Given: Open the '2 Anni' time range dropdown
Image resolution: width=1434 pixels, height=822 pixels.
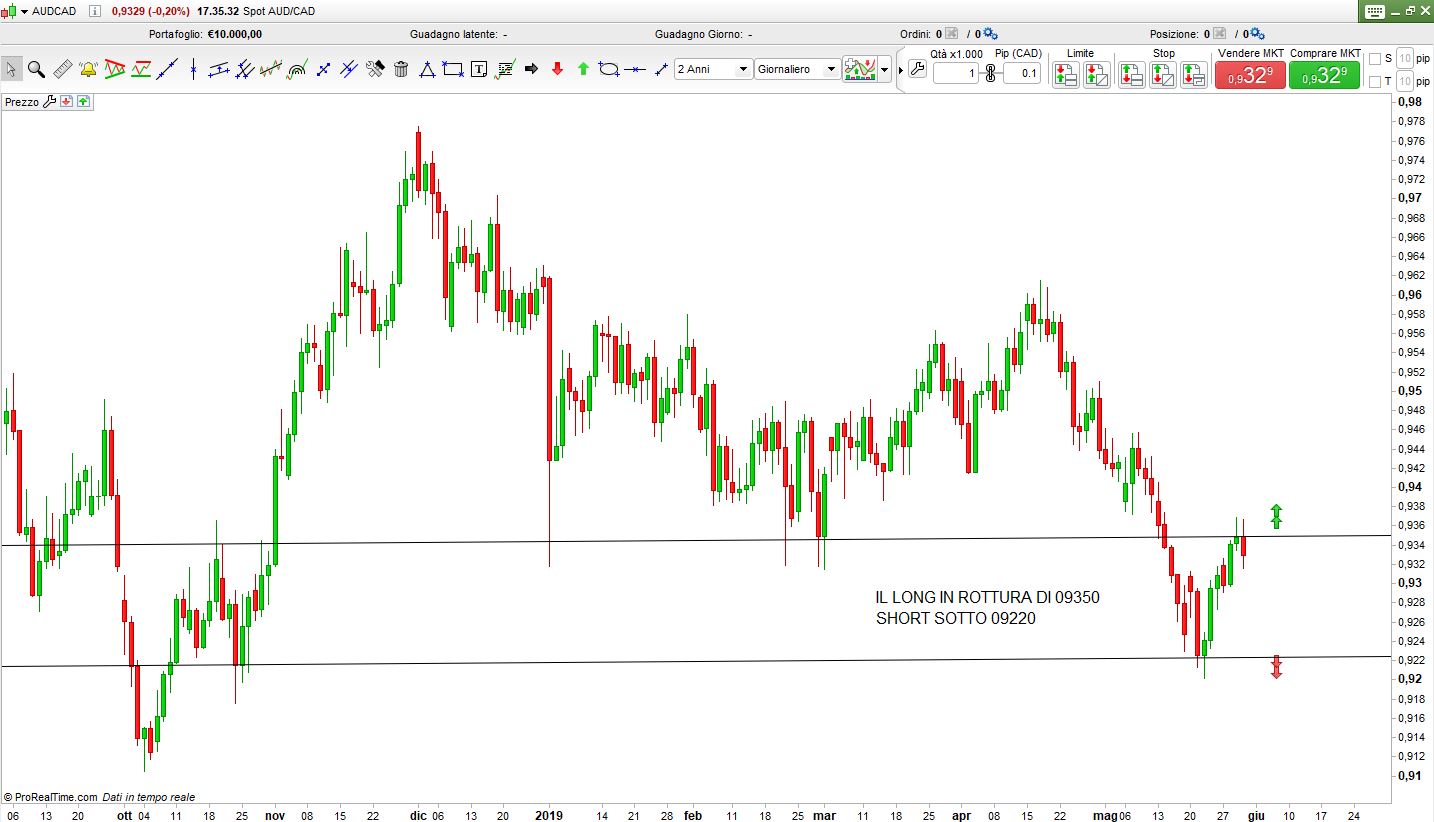Looking at the screenshot, I should (x=742, y=69).
